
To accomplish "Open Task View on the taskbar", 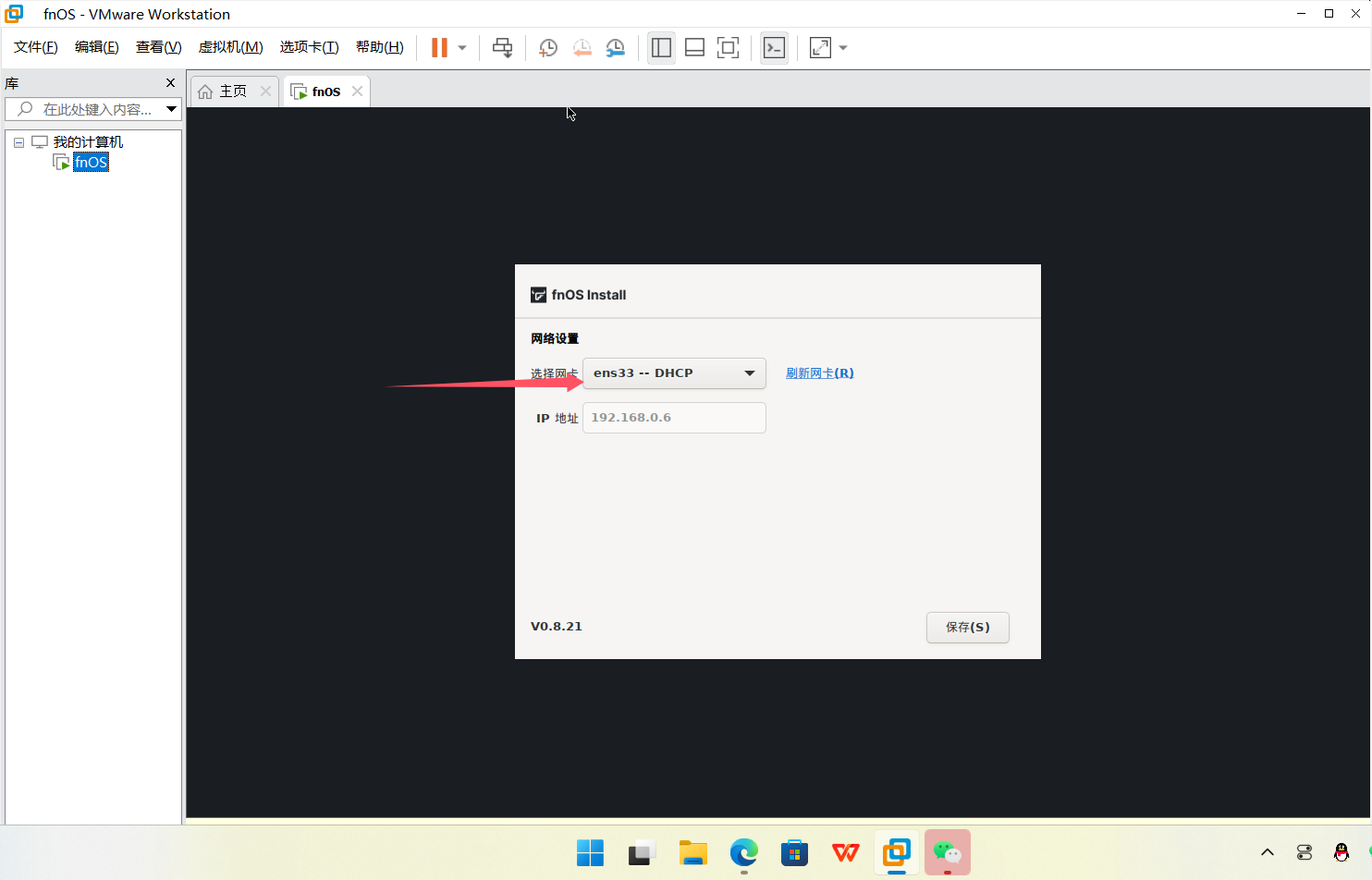I will click(x=641, y=852).
